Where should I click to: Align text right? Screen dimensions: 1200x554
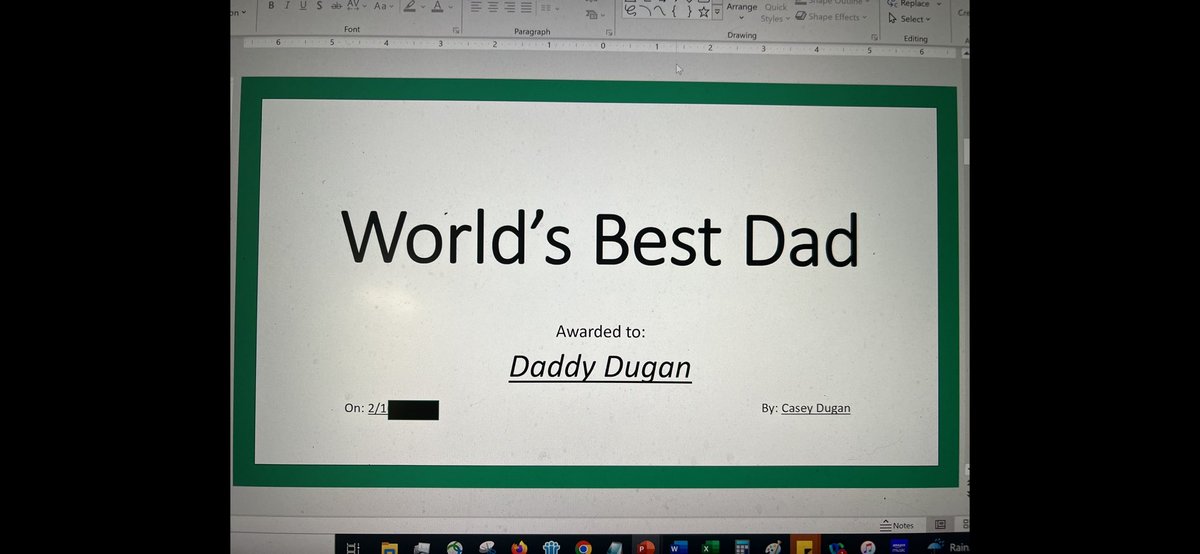click(510, 6)
